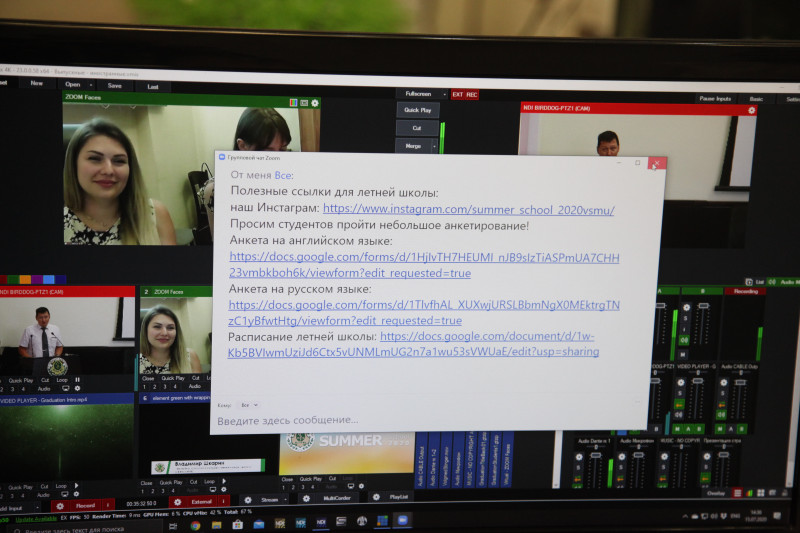Mute the Audio CABLE Output channel speaker
The image size is (800, 533).
click(x=722, y=415)
